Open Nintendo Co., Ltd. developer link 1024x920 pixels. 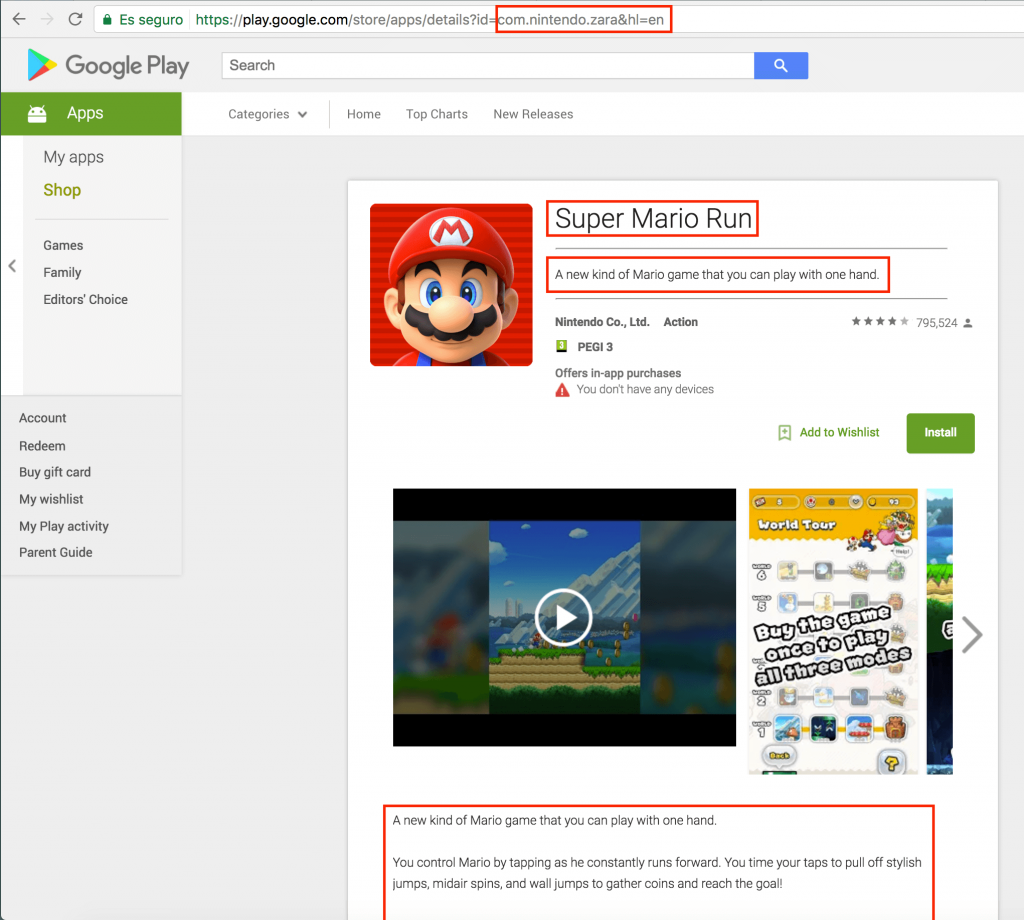602,322
